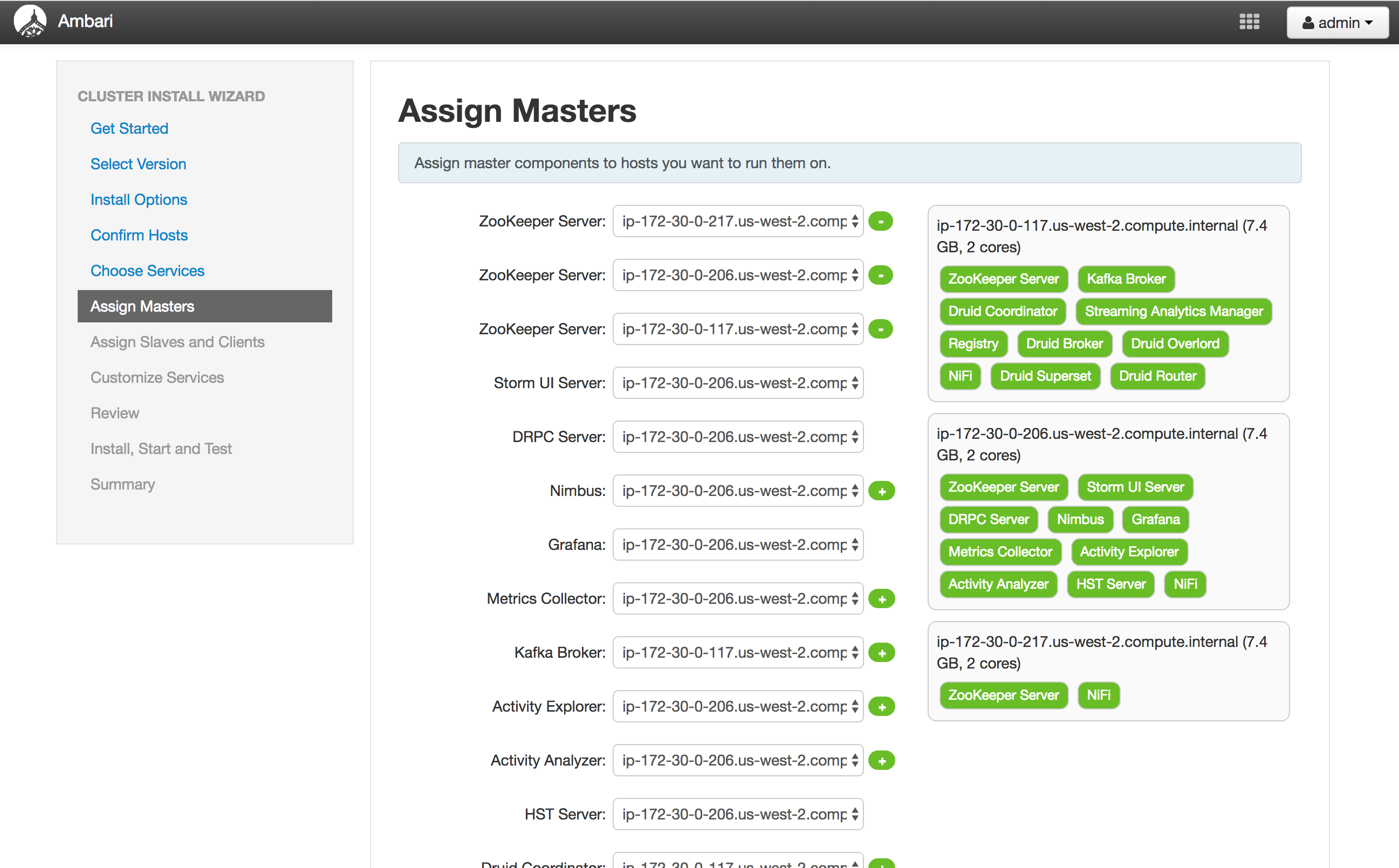Open the Get Started wizard step
1399x868 pixels.
point(129,128)
